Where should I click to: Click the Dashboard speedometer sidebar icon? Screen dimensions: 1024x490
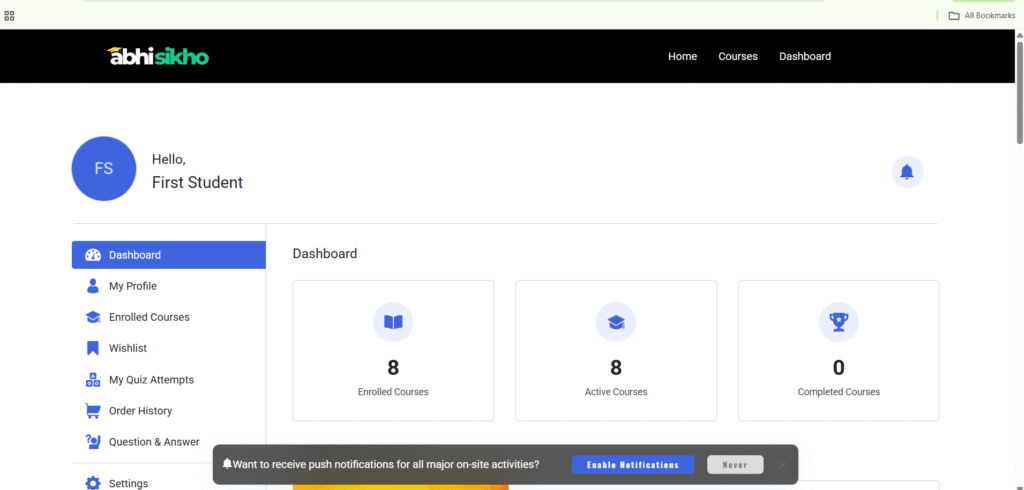pyautogui.click(x=93, y=255)
